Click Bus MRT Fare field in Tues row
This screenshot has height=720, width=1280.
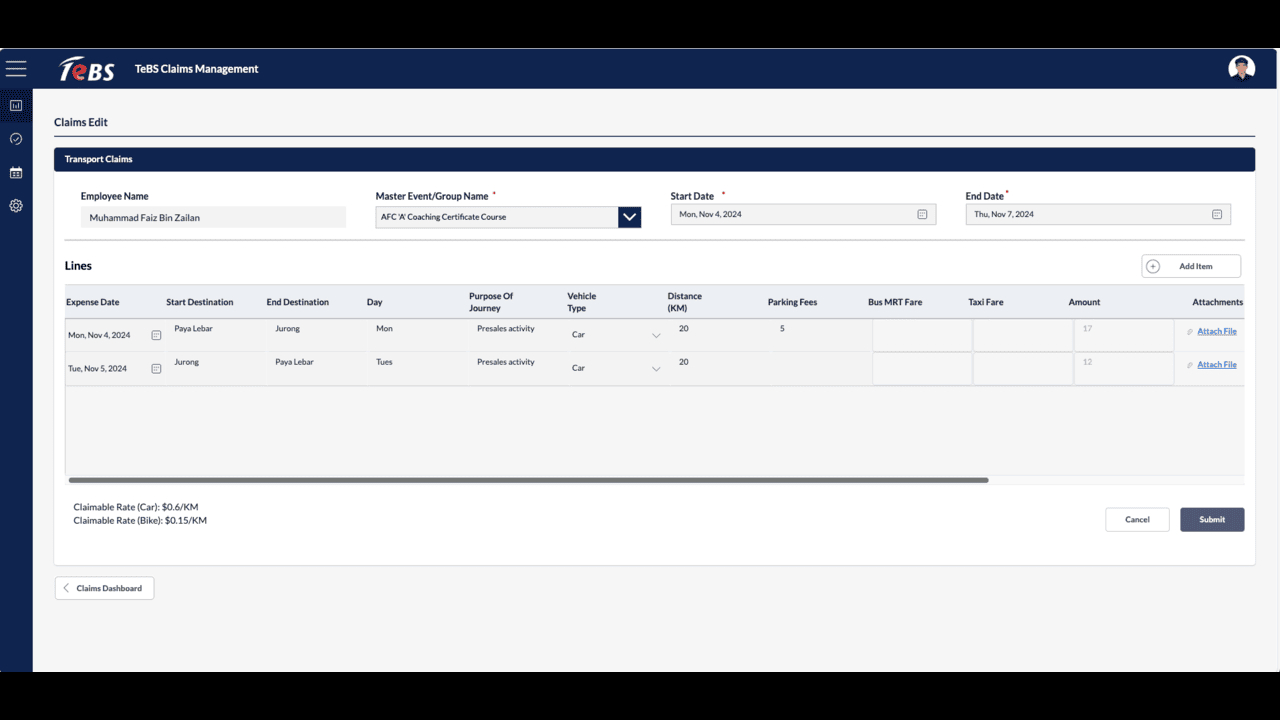[922, 369]
